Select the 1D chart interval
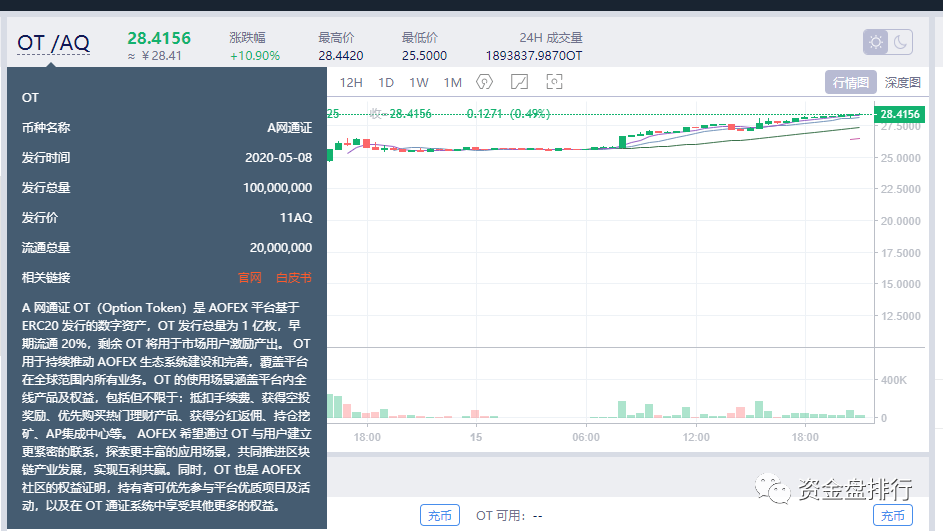 tap(386, 82)
